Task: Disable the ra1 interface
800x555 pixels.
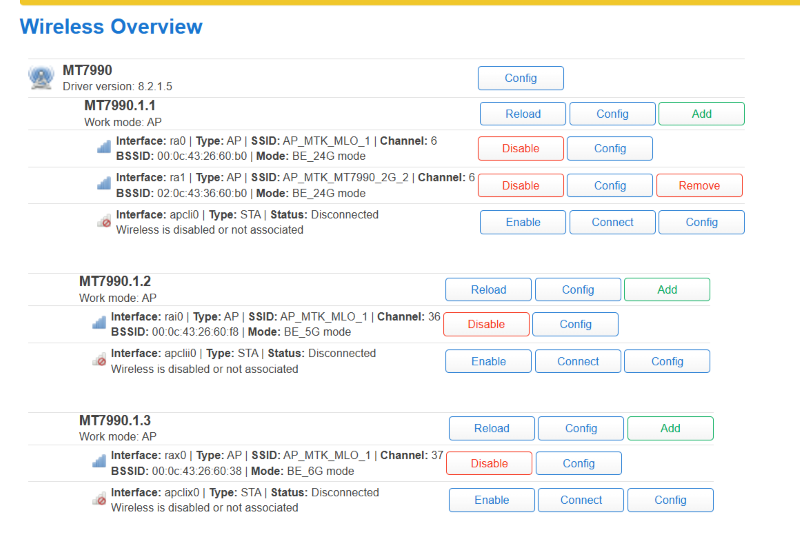Action: (x=521, y=185)
